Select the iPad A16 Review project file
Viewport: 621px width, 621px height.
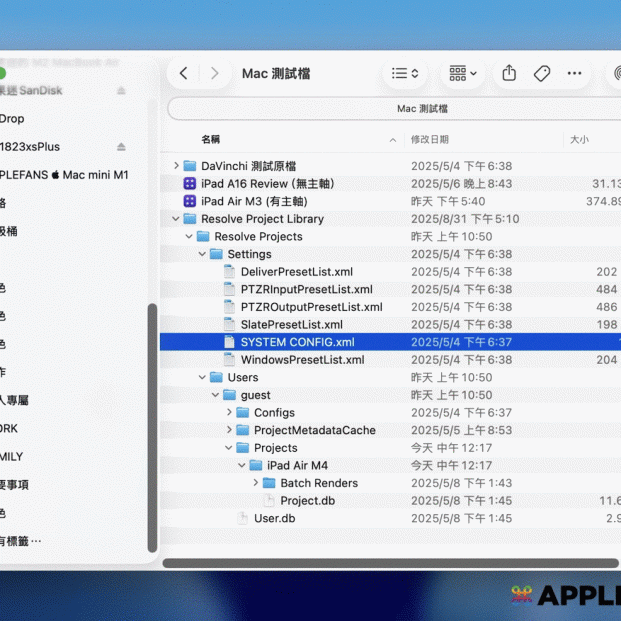click(266, 184)
